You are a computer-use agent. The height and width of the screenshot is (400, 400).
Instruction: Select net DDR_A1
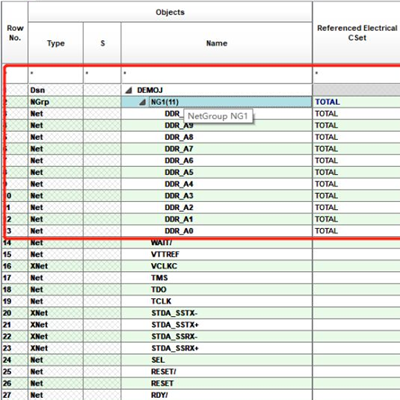click(217, 219)
